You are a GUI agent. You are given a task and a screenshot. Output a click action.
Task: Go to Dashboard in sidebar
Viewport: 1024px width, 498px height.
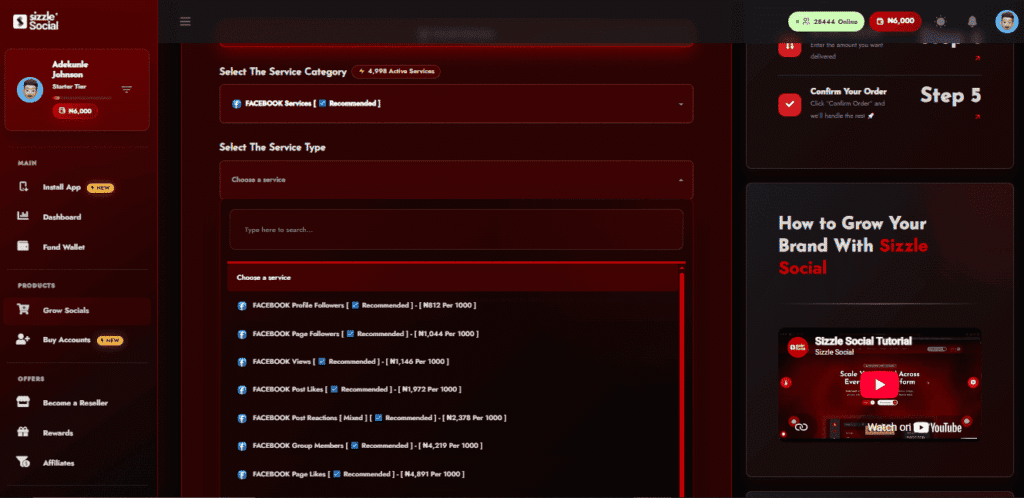point(61,217)
